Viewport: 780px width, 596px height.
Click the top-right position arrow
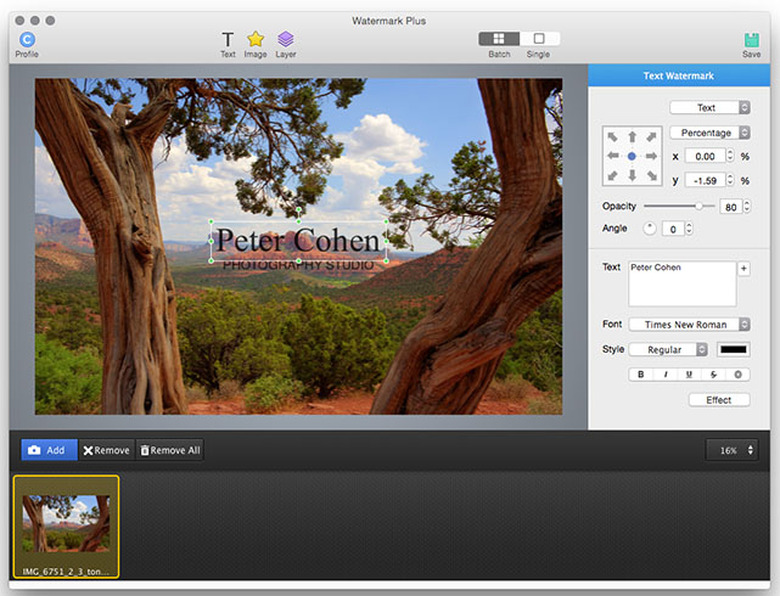click(x=652, y=137)
